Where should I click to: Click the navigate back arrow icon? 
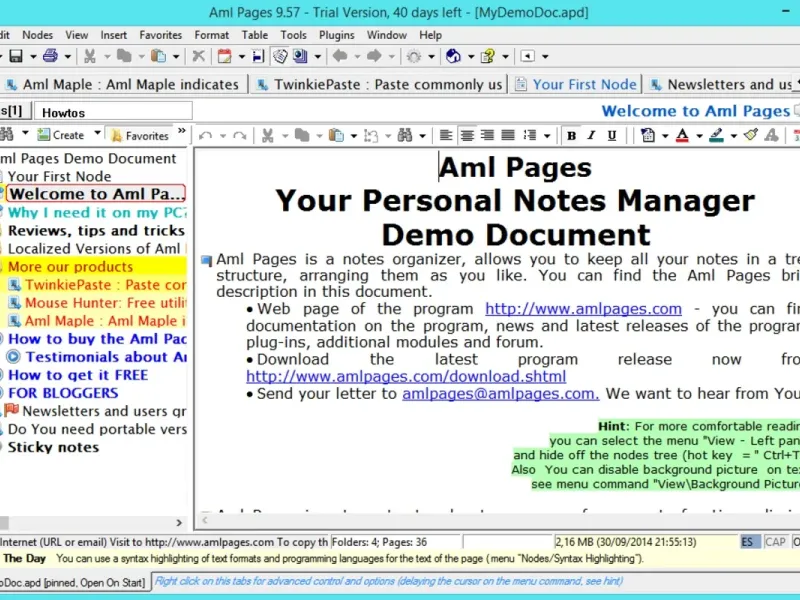pyautogui.click(x=340, y=56)
